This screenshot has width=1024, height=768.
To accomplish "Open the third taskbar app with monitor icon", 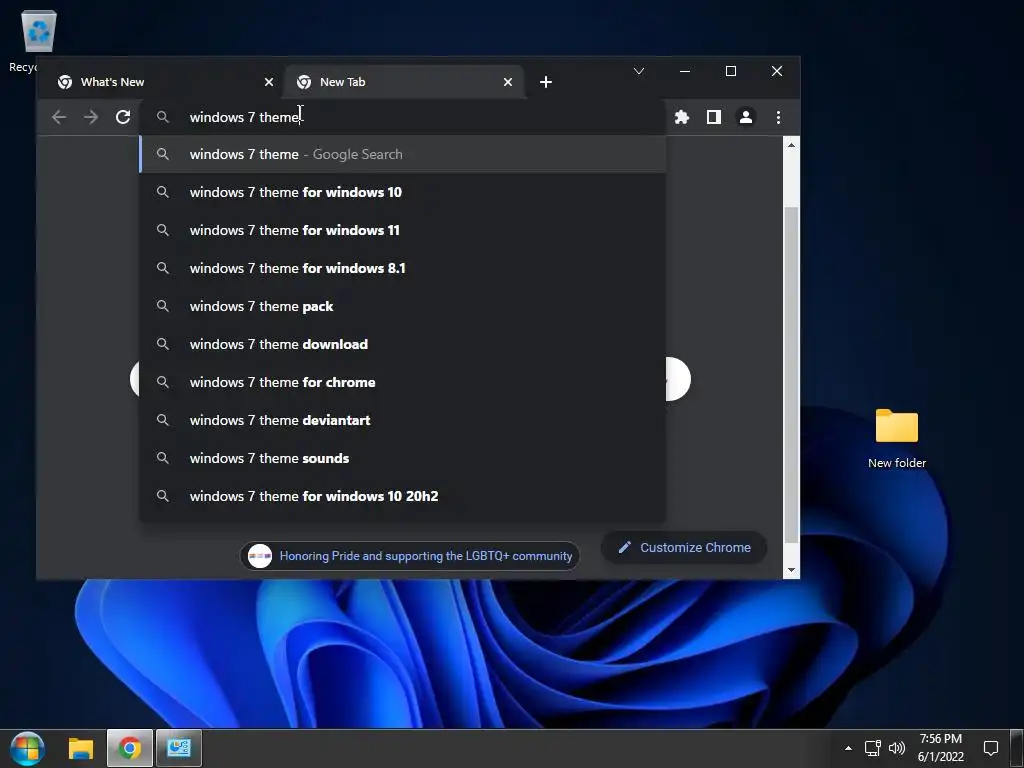I will [x=178, y=748].
